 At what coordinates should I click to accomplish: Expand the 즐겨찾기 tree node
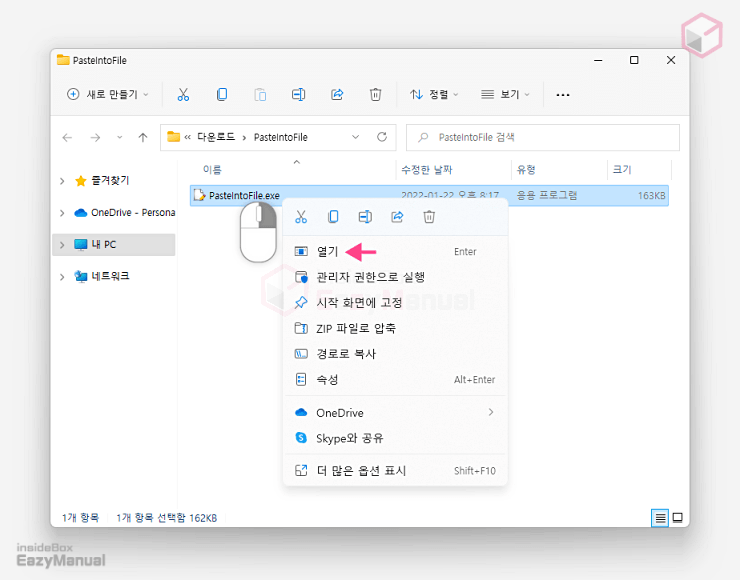point(62,181)
